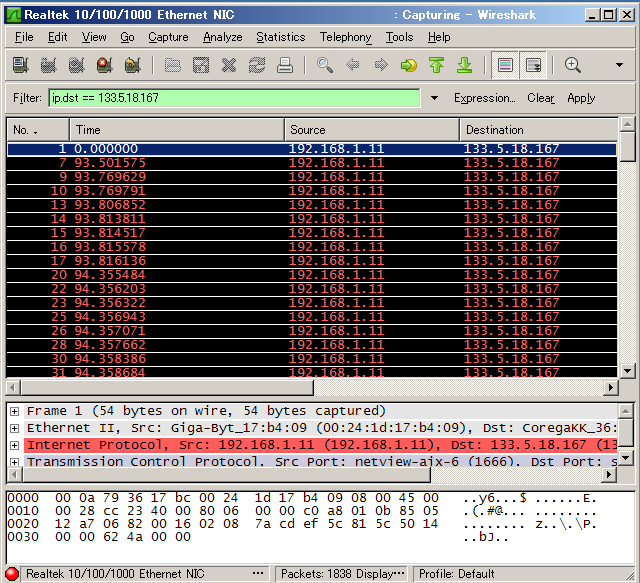Clear the display filter
The width and height of the screenshot is (640, 583).
[x=541, y=98]
